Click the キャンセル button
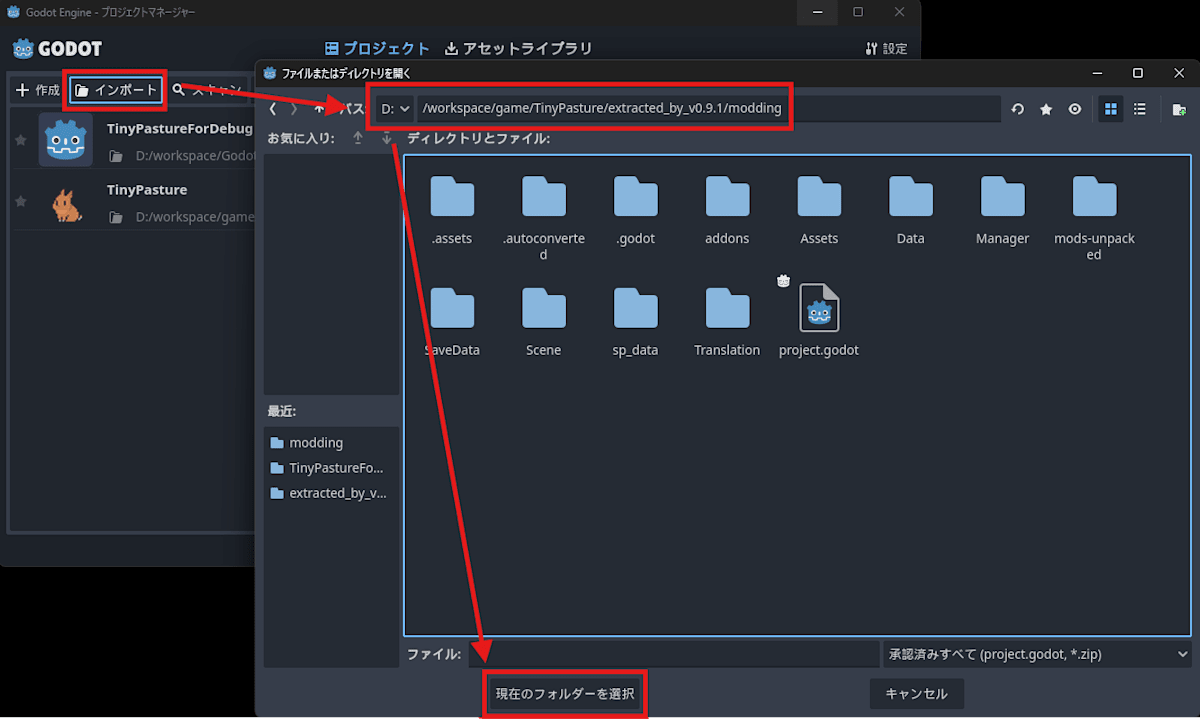1200x719 pixels. 916,693
